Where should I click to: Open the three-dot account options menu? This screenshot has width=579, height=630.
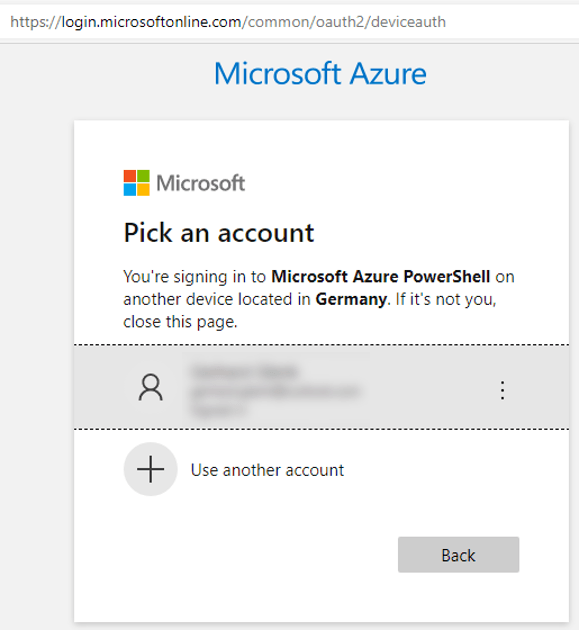pyautogui.click(x=502, y=390)
